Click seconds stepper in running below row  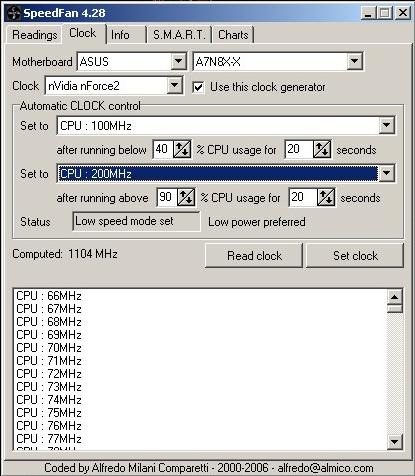click(x=322, y=149)
